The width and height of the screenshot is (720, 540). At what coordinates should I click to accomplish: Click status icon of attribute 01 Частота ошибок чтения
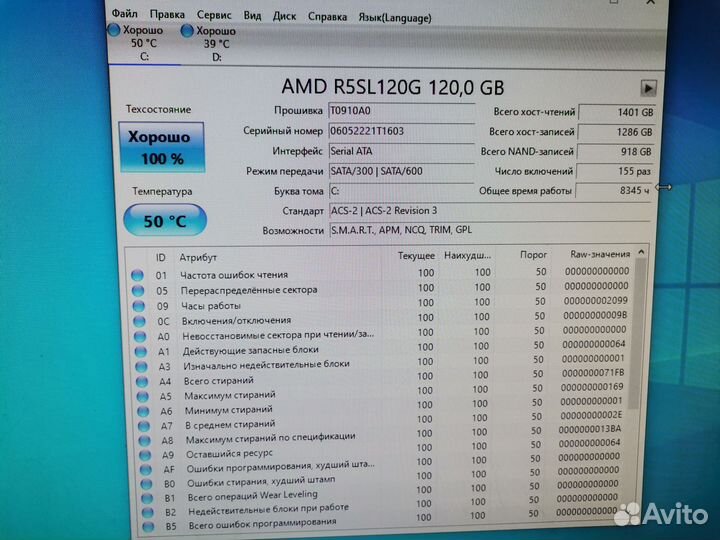click(137, 276)
